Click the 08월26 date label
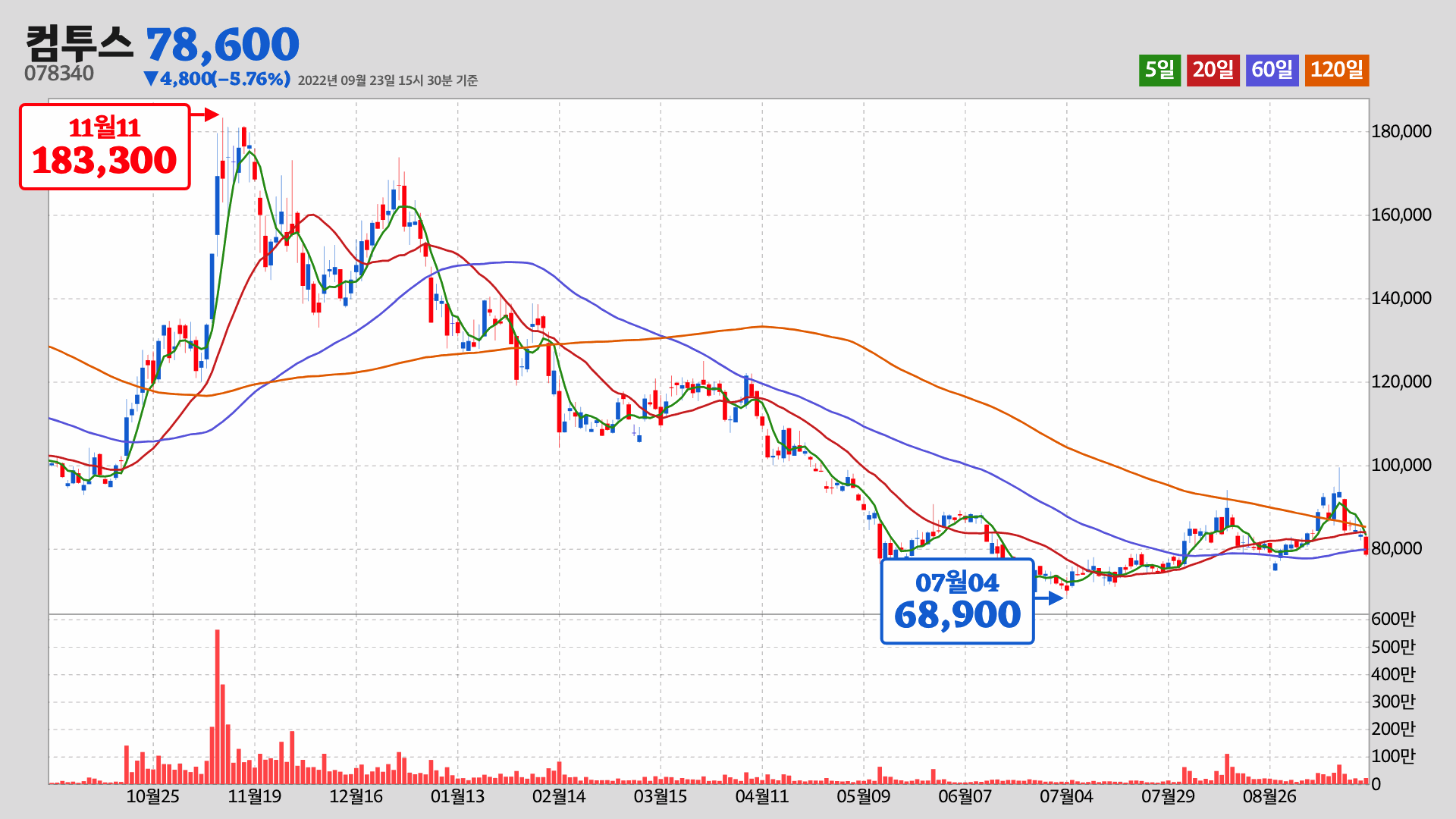The image size is (1456, 819). (1269, 797)
